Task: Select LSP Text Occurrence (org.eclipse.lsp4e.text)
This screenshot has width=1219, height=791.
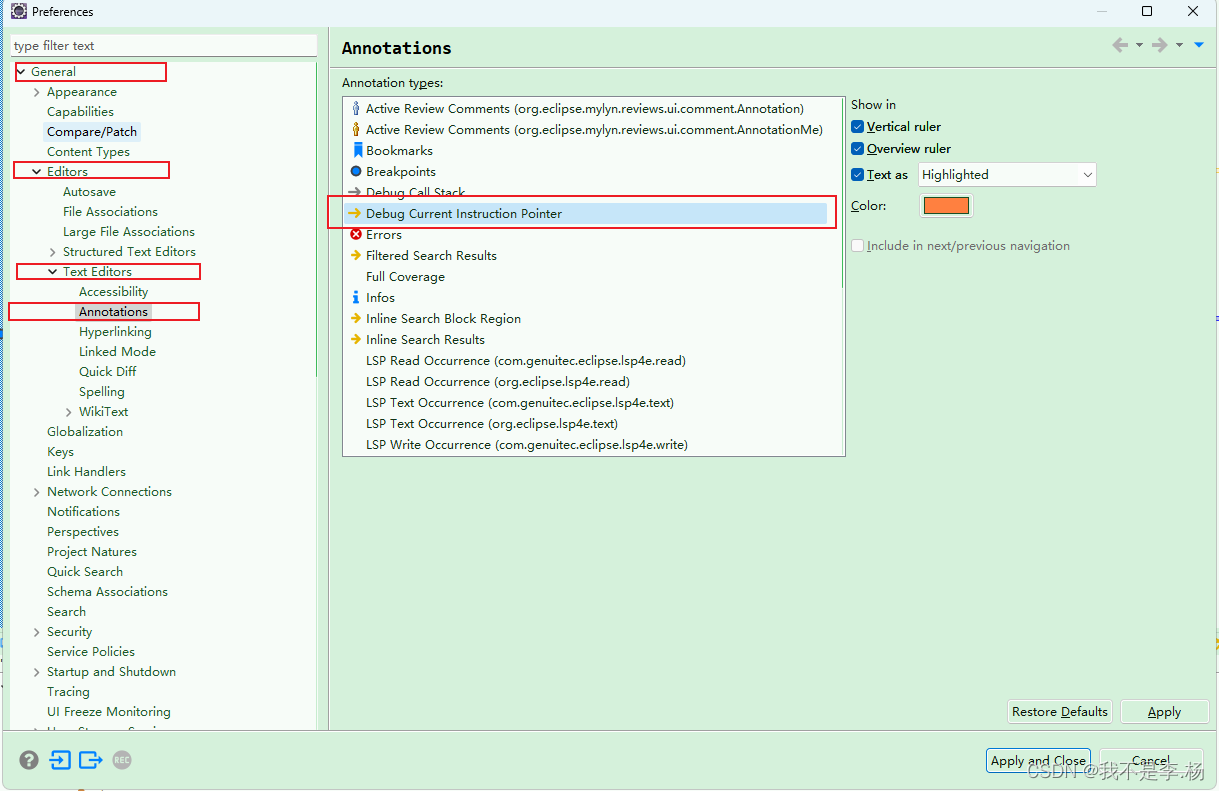Action: [492, 423]
